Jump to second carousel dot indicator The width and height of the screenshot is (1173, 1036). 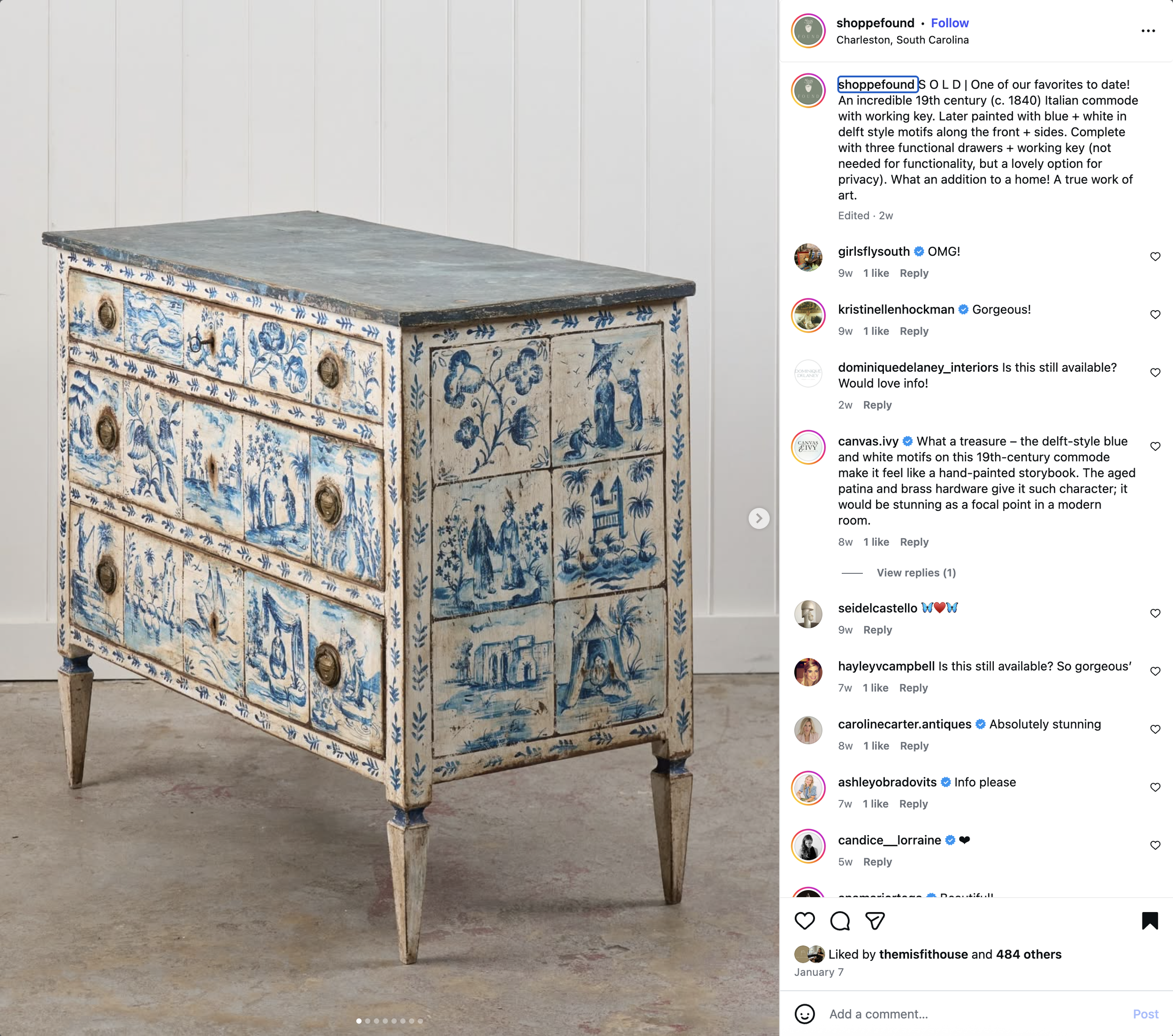368,1021
